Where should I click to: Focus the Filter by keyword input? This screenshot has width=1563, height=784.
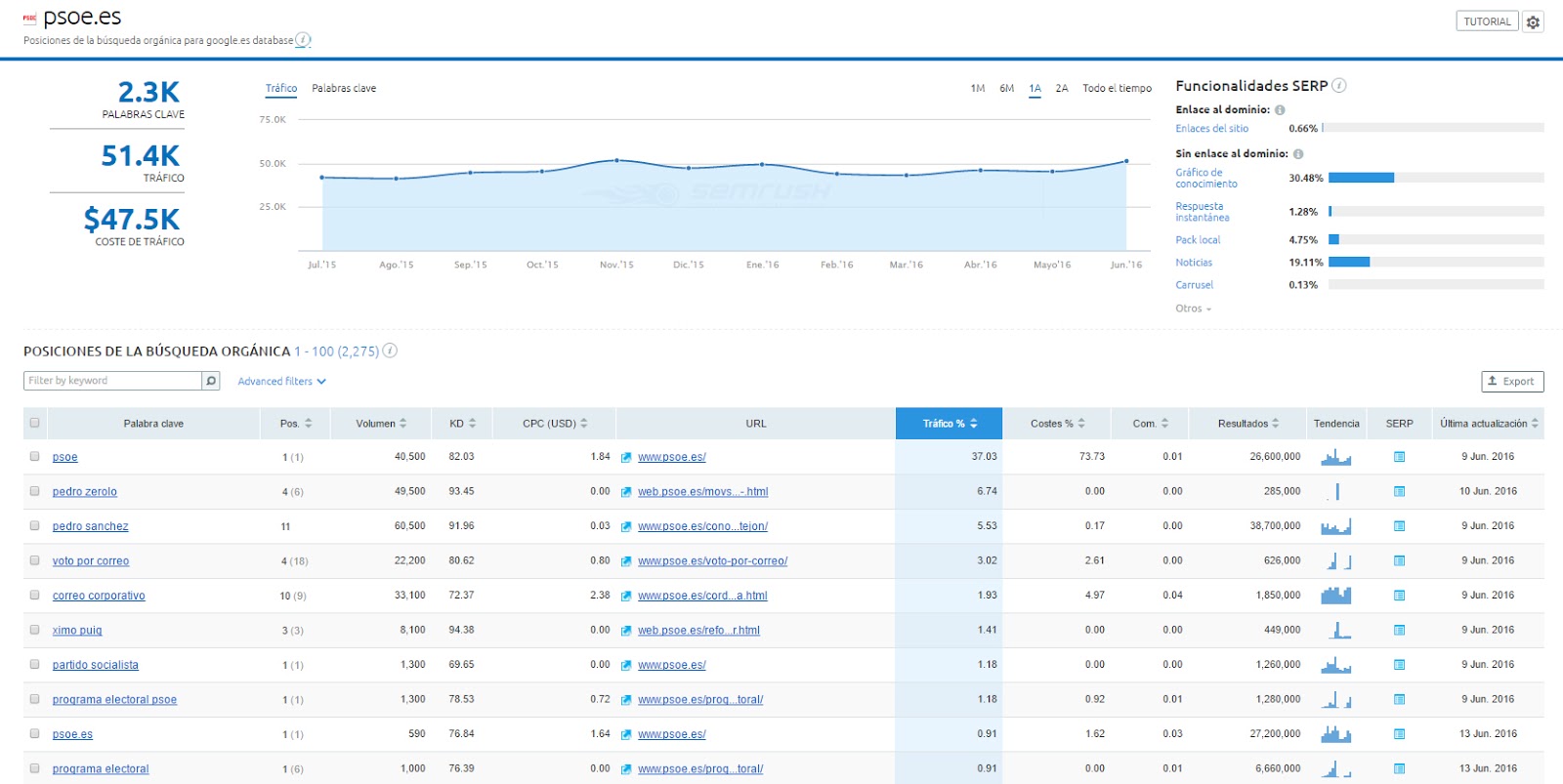coord(112,381)
